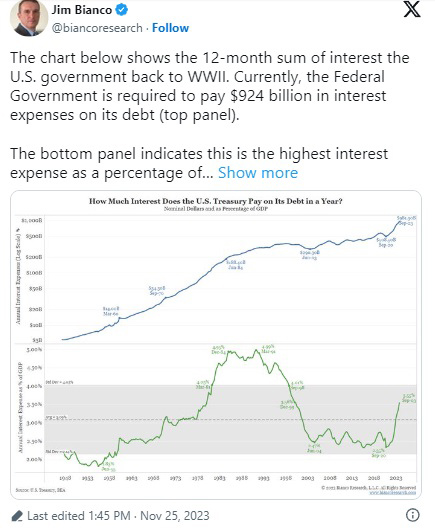Screen dimensions: 435x528
Task: Open the info circle icon
Action: (x=413, y=515)
